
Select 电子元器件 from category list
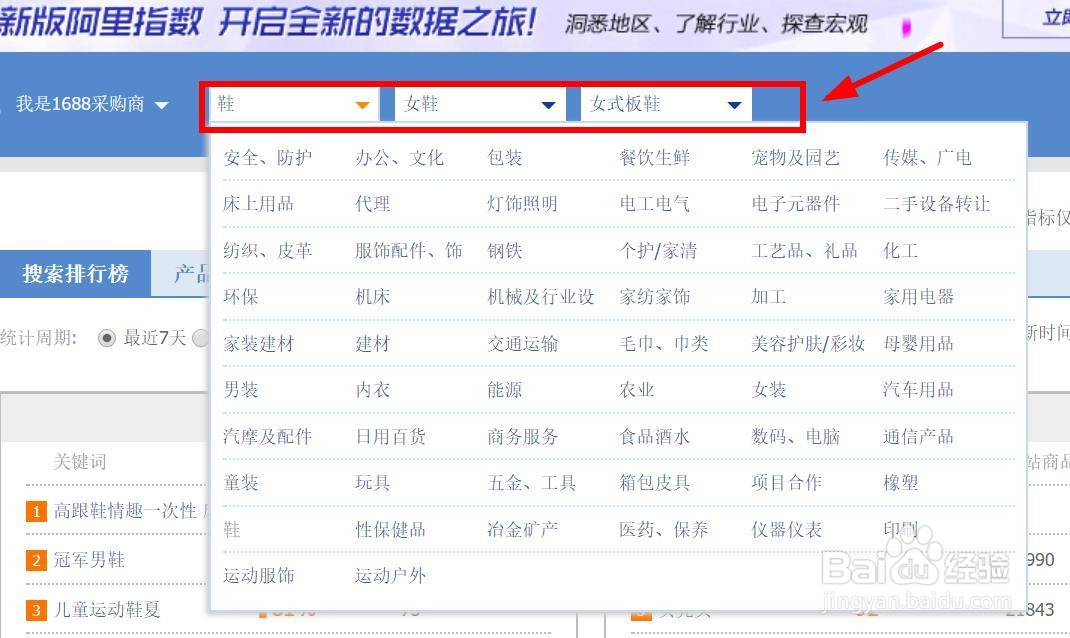click(x=795, y=204)
